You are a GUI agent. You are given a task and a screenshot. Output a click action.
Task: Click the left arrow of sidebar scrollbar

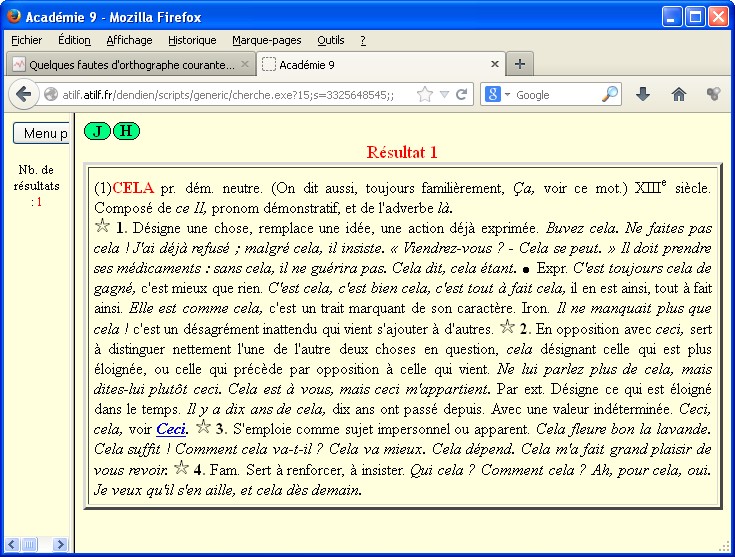(x=12, y=544)
